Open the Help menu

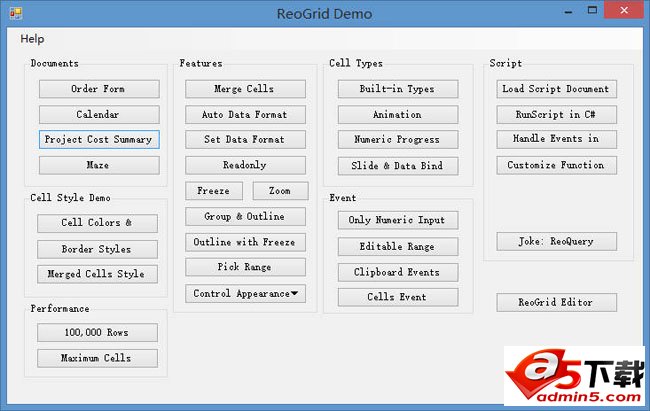[32, 39]
